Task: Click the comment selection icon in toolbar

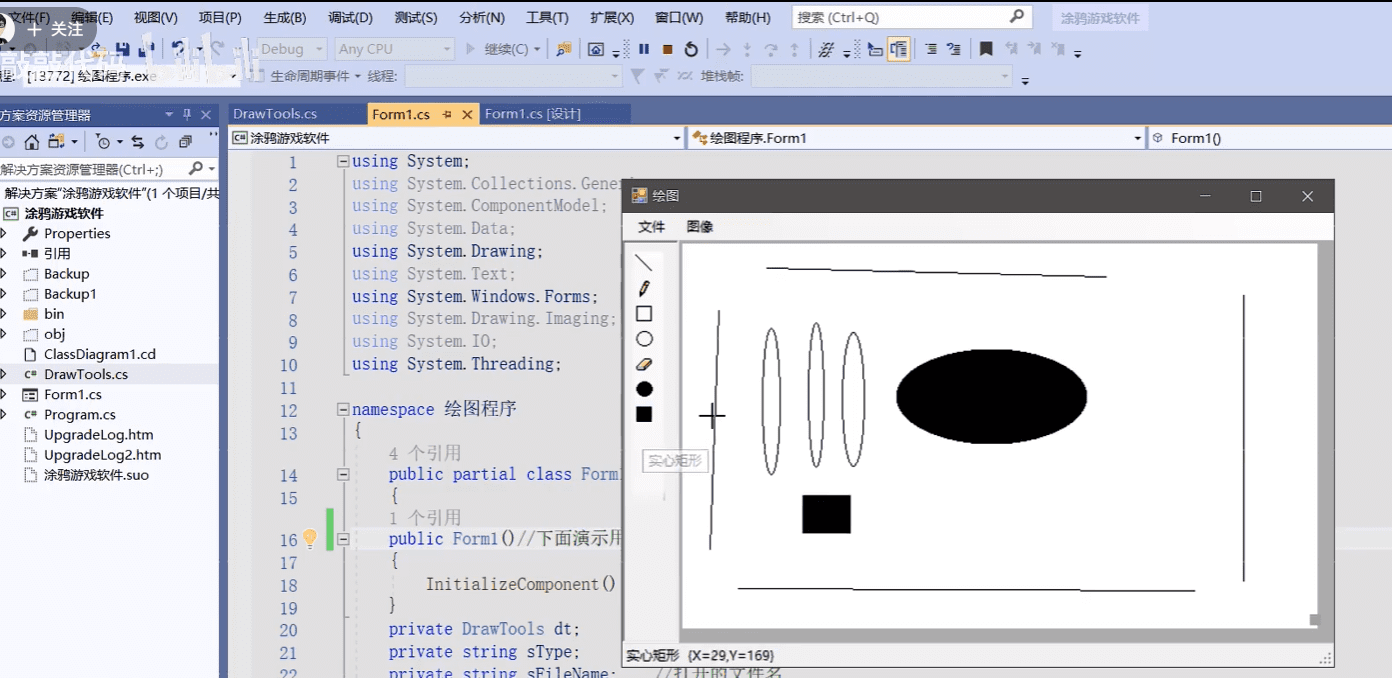Action: click(931, 49)
